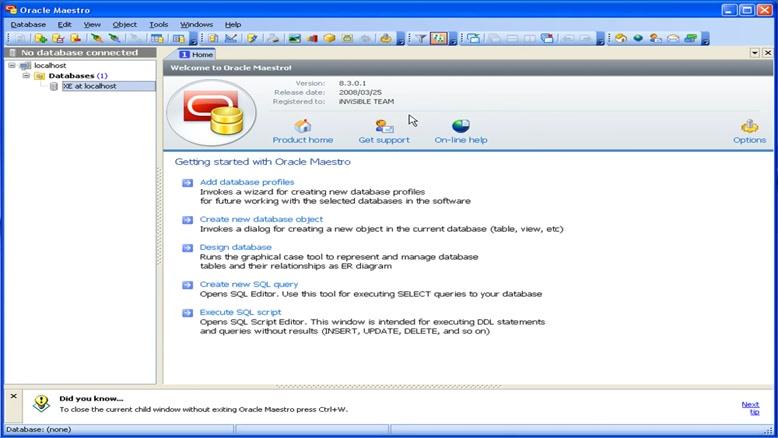The width and height of the screenshot is (778, 438).
Task: Collapse the localhost tree node
Action: tap(12, 65)
